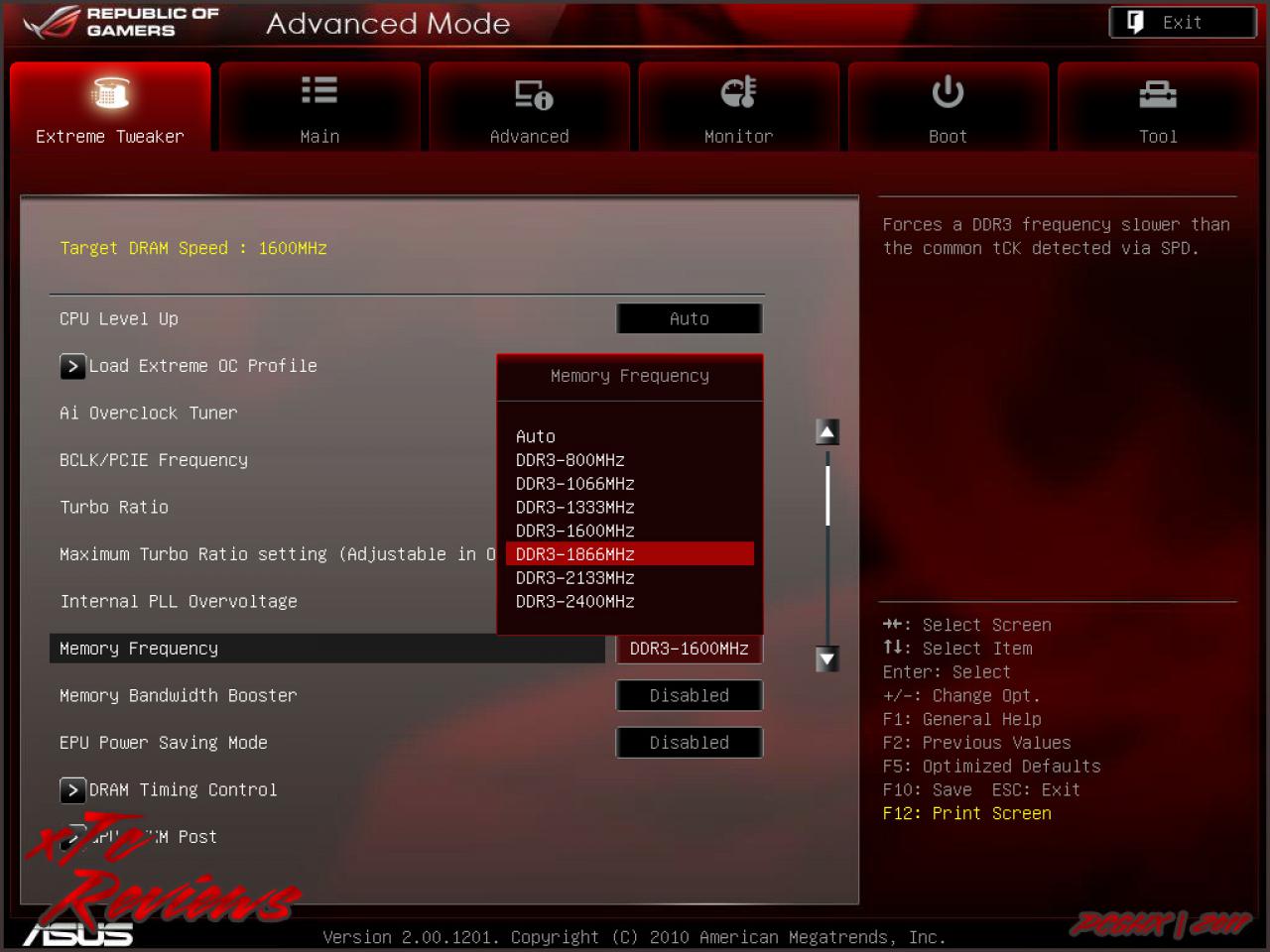Click F10: Save ESC: Exit hint
1270x952 pixels.
981,790
